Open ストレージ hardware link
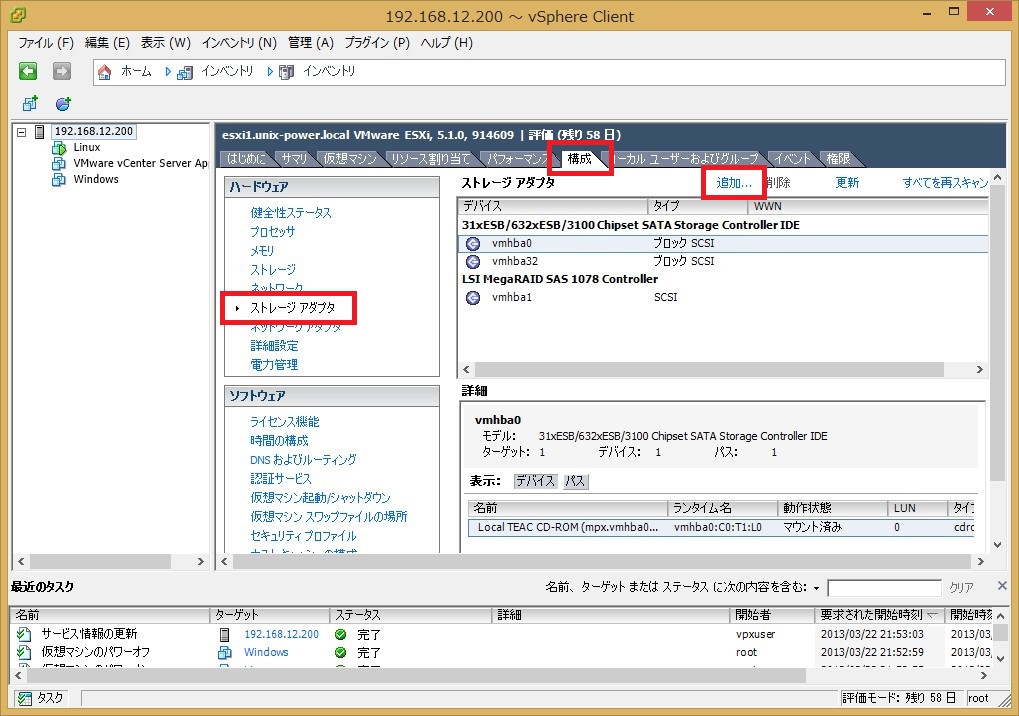 [x=273, y=270]
